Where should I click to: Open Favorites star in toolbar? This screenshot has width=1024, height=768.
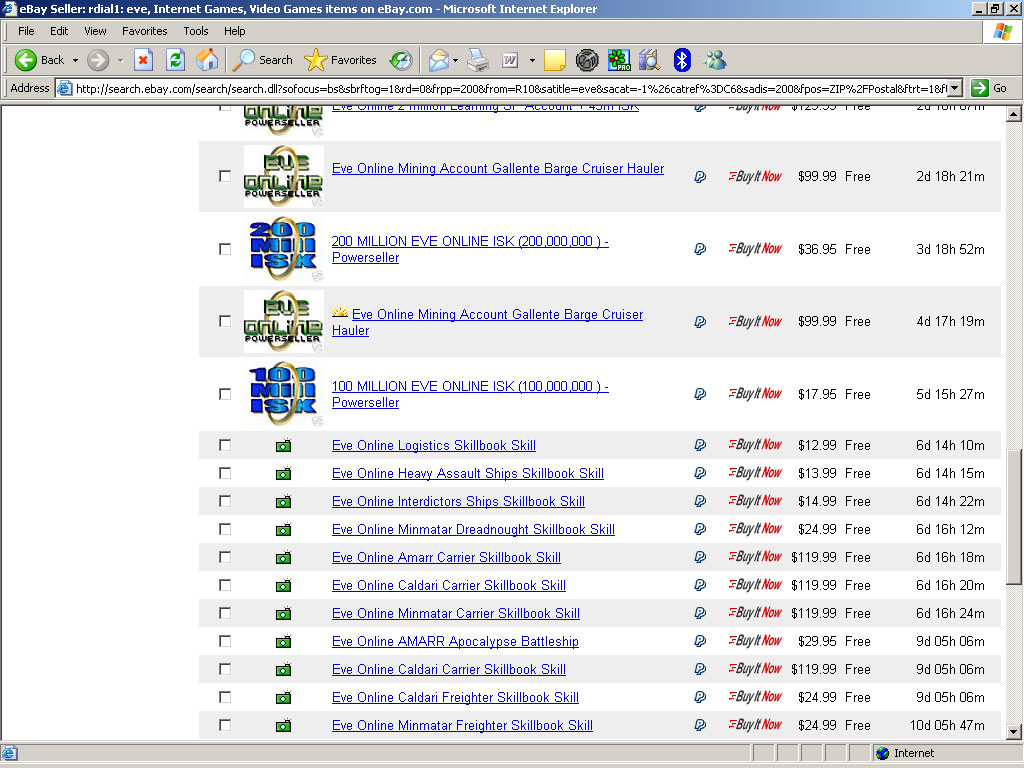315,60
